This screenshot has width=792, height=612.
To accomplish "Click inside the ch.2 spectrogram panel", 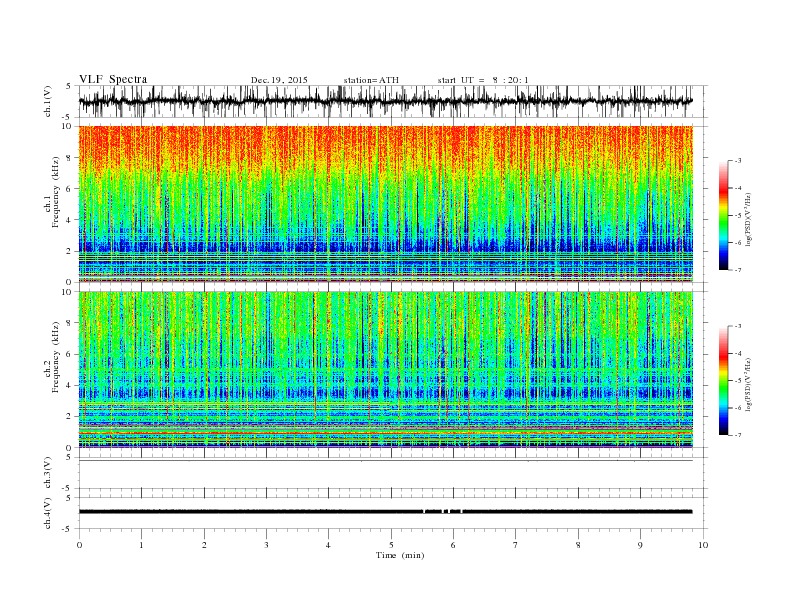I will (385, 369).
